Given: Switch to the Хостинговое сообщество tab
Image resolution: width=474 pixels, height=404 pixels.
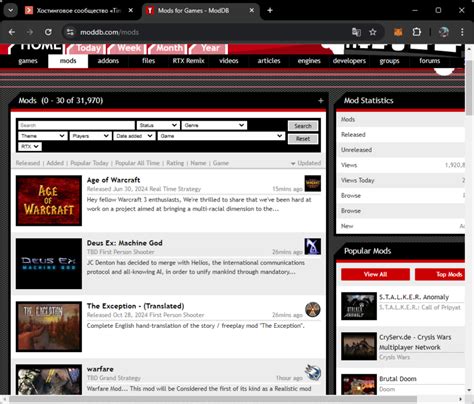Looking at the screenshot, I should 79,10.
